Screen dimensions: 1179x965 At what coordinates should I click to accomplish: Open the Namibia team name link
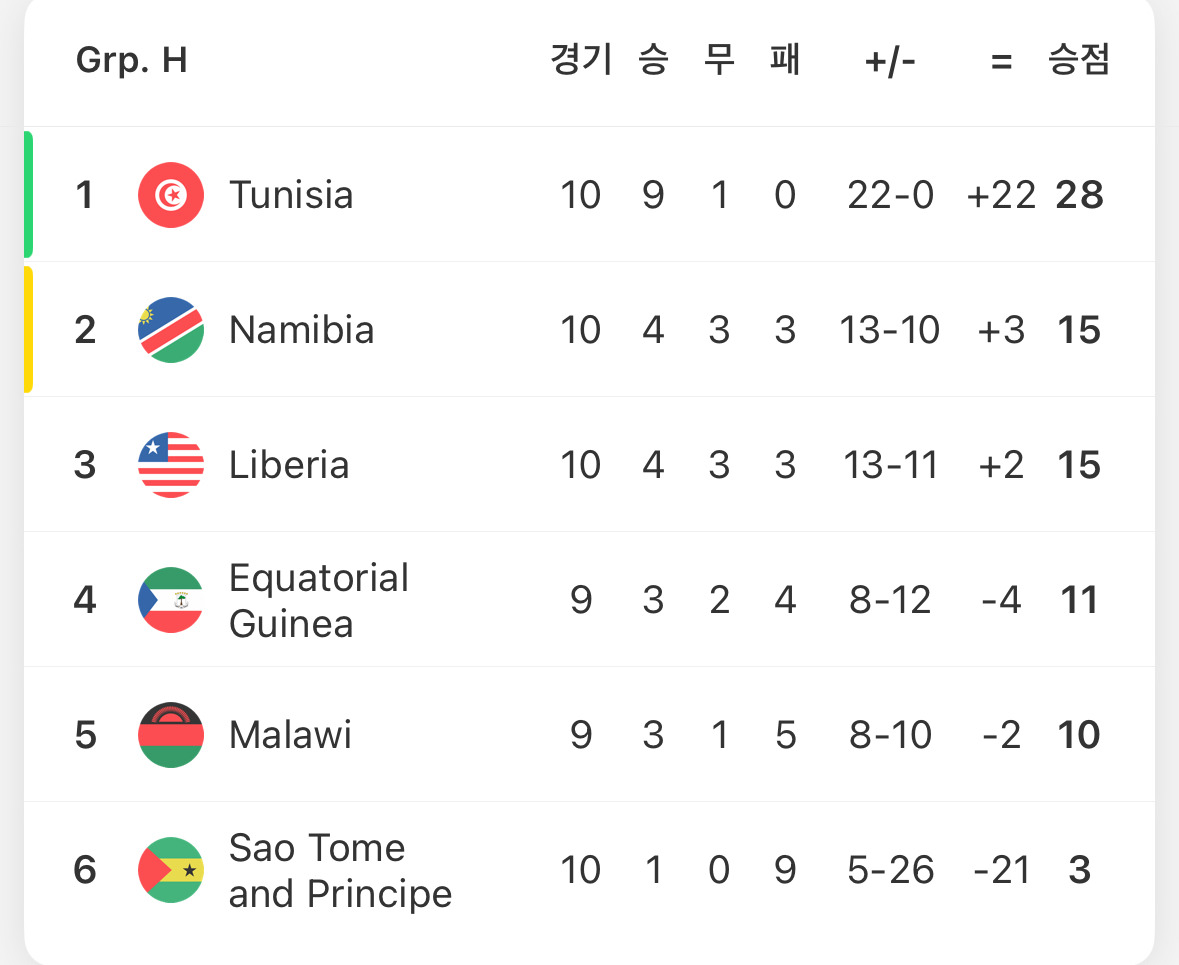click(301, 330)
